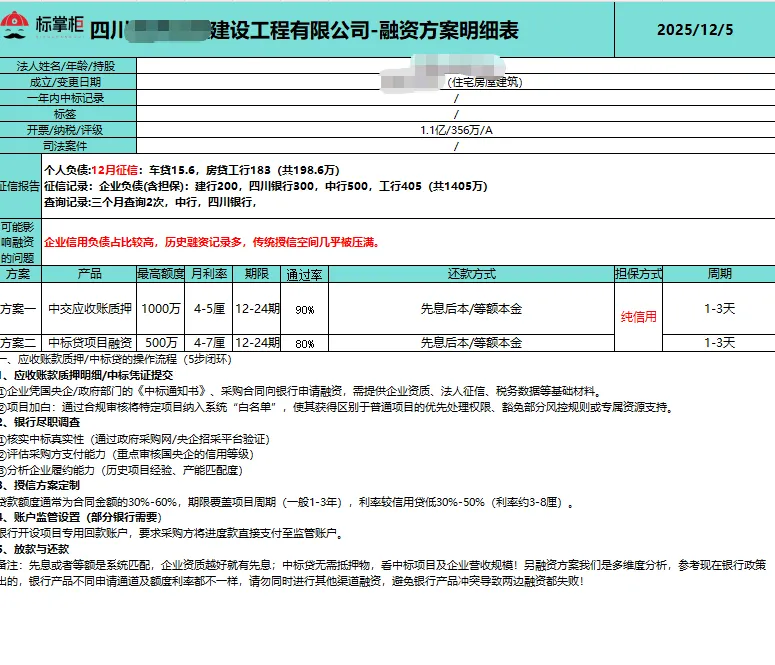
Task: Click 方案二 repayment cell 先息后本/等额本金
Action: (472, 343)
